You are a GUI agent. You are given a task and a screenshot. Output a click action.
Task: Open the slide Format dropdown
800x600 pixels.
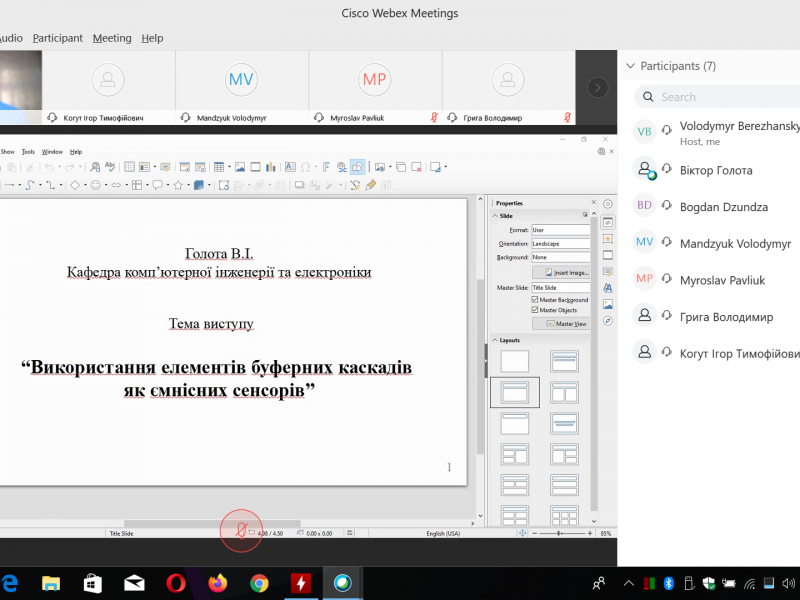pyautogui.click(x=560, y=230)
